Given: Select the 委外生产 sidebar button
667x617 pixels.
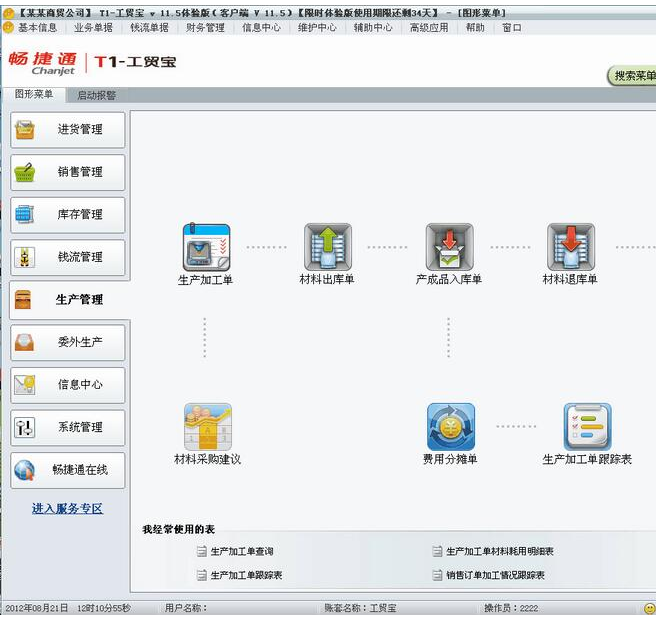Looking at the screenshot, I should pos(68,343).
